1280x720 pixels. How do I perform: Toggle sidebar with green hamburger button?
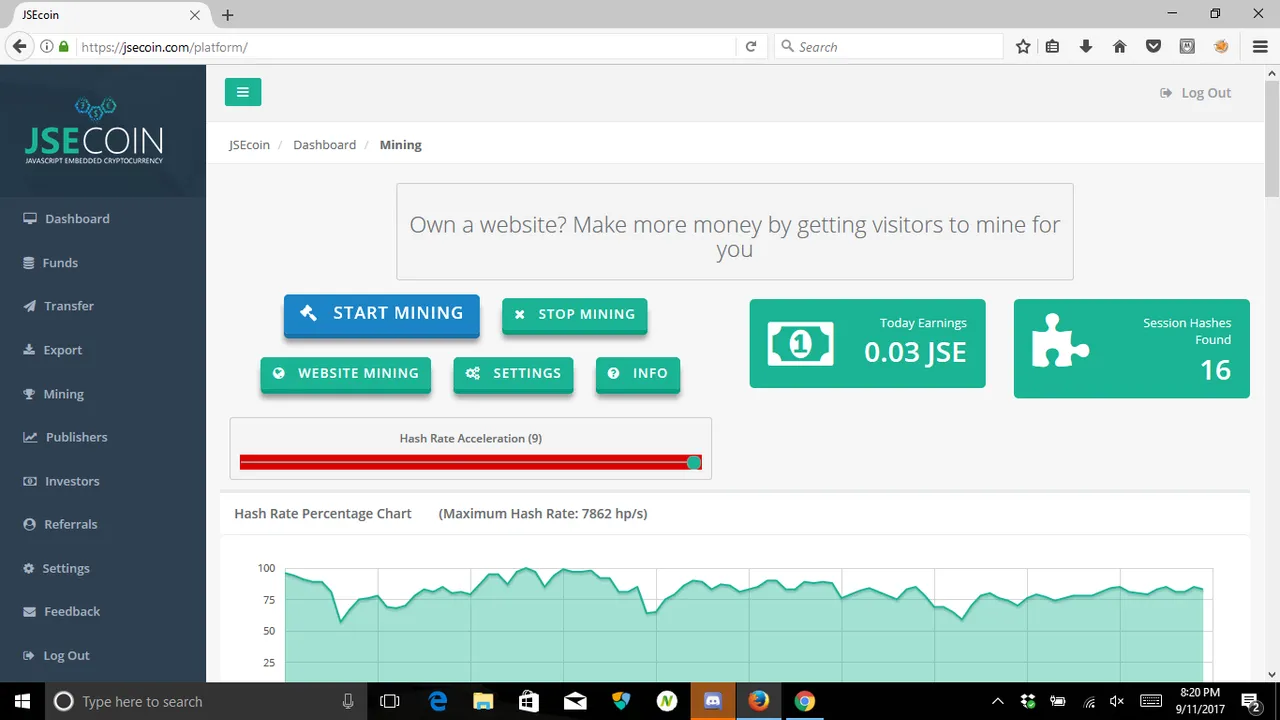tap(243, 92)
